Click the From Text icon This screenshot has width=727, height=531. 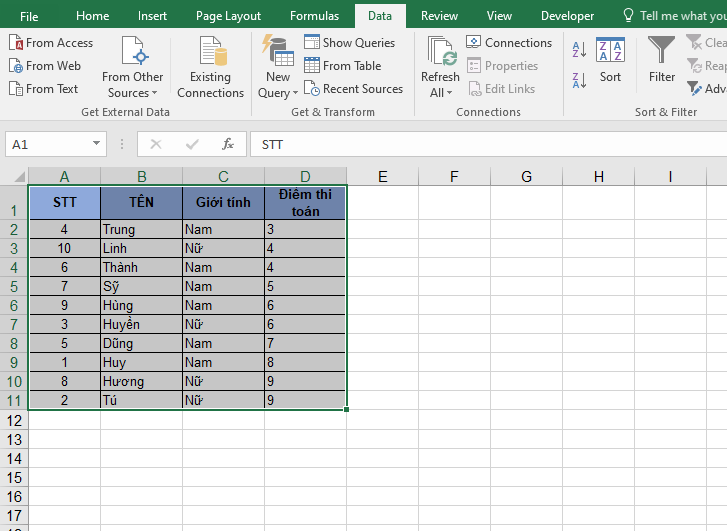point(16,89)
